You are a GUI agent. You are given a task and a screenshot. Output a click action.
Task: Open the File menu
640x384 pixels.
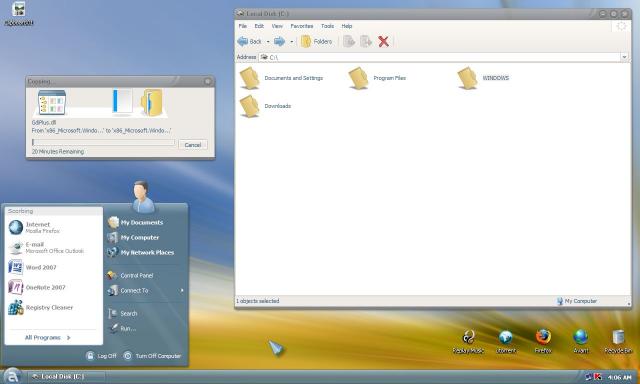tap(242, 26)
